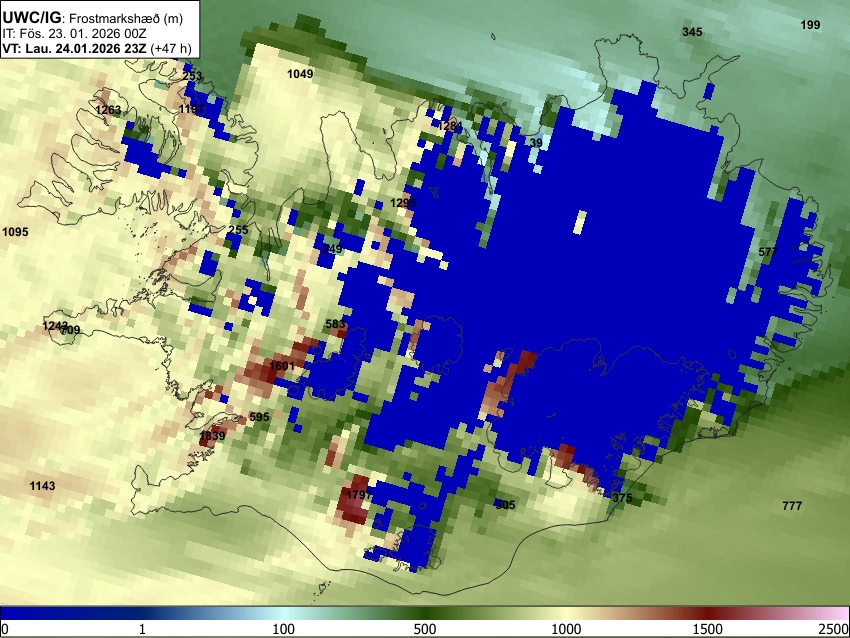Click the legend label 1500

708,629
